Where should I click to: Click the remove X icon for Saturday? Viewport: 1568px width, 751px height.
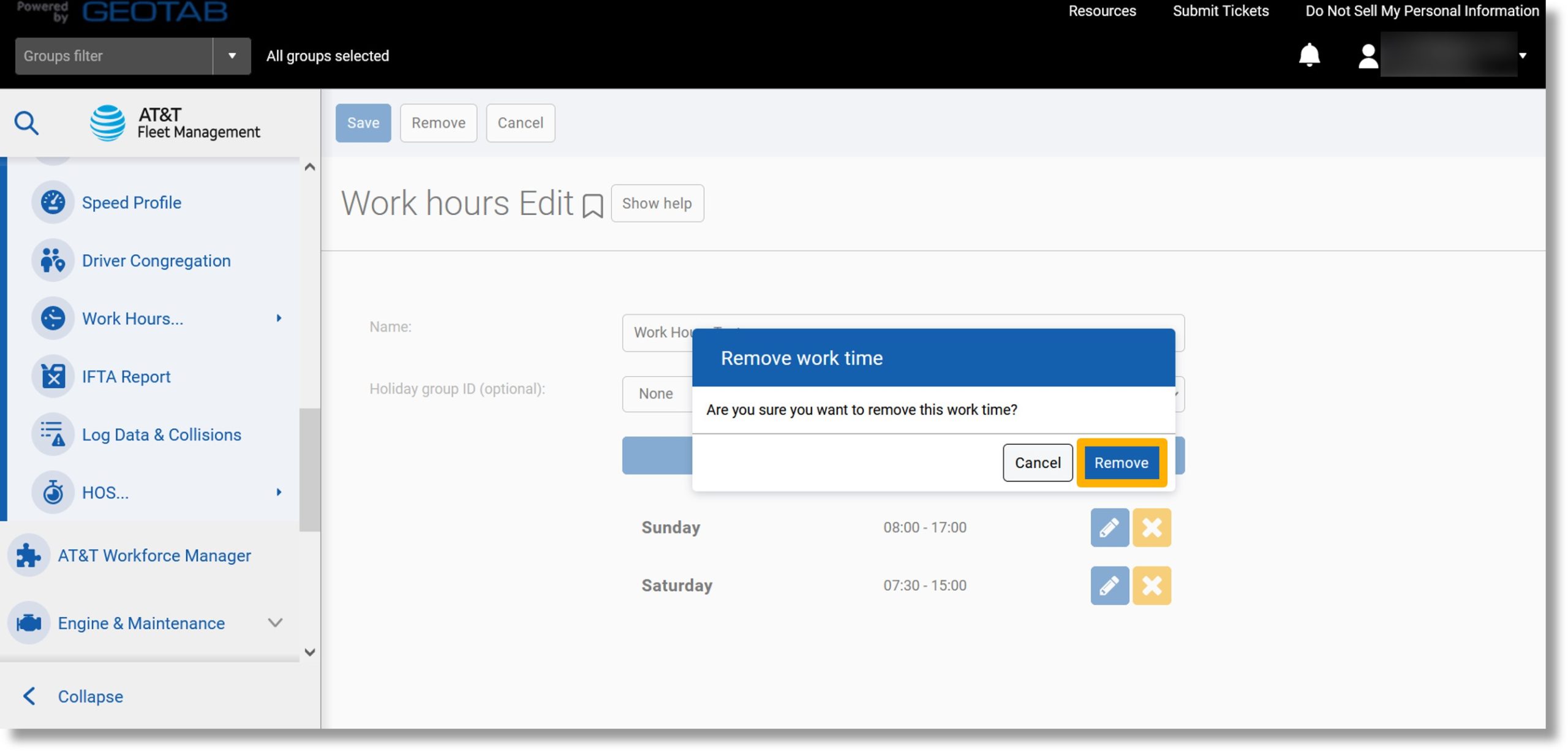[x=1152, y=585]
